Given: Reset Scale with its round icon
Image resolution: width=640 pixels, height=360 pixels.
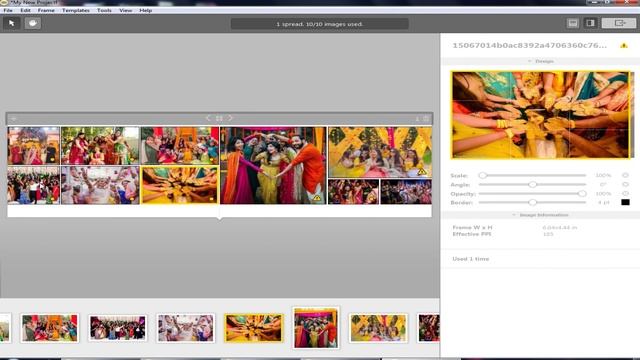Looking at the screenshot, I should pos(625,175).
